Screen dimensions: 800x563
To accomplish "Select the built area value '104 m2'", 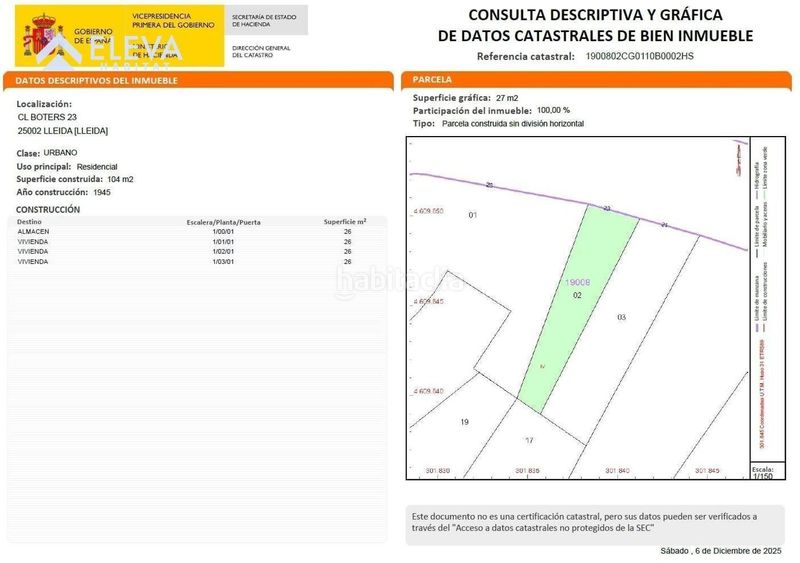I will pyautogui.click(x=120, y=179).
